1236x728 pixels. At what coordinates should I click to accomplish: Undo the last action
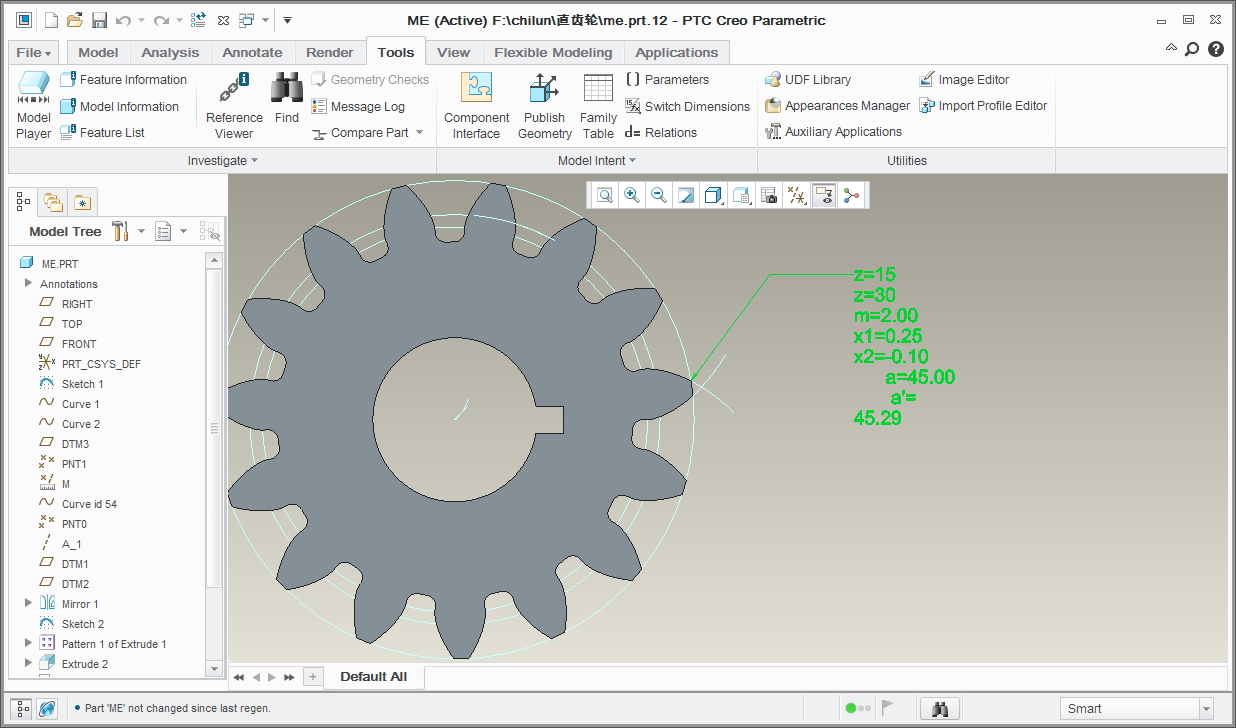[123, 20]
